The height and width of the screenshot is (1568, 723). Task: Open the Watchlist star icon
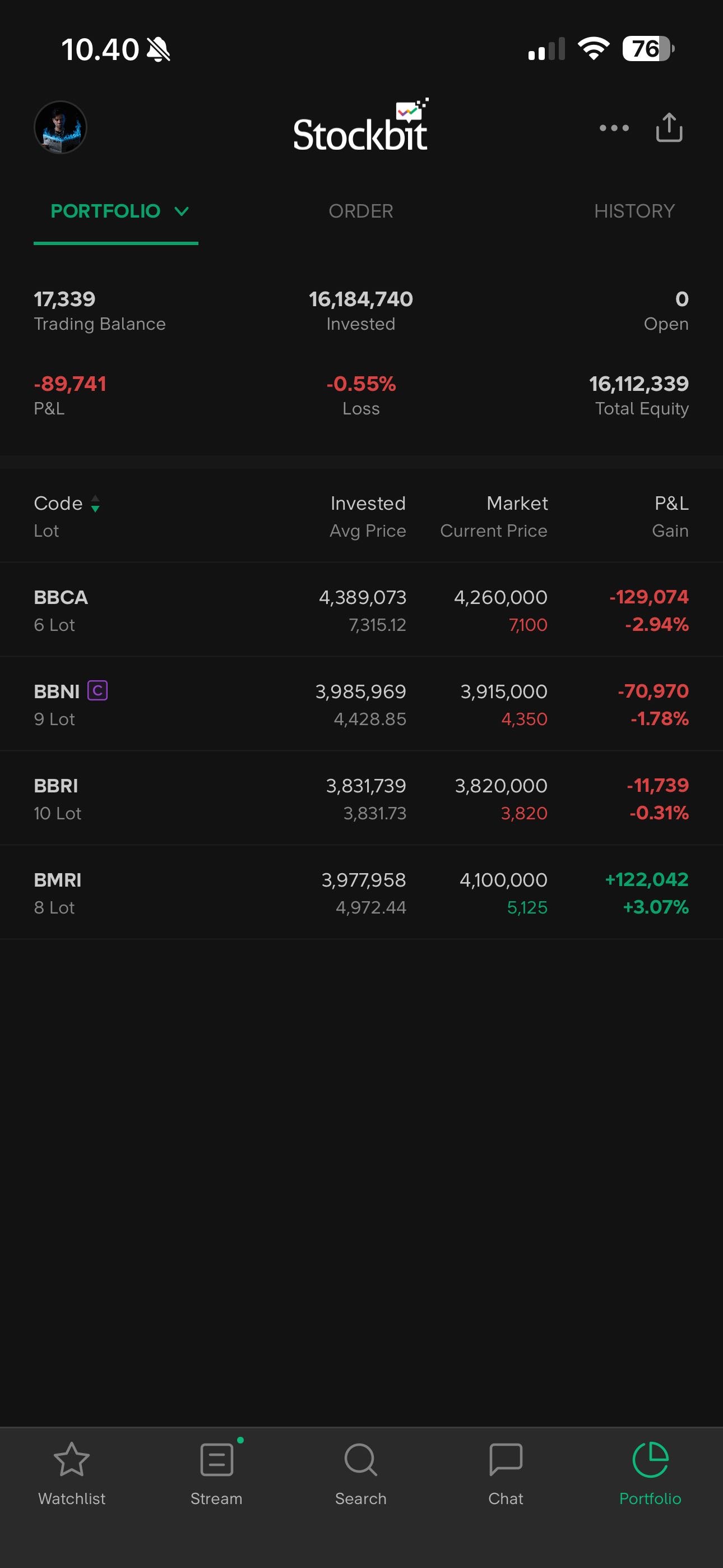(72, 1460)
